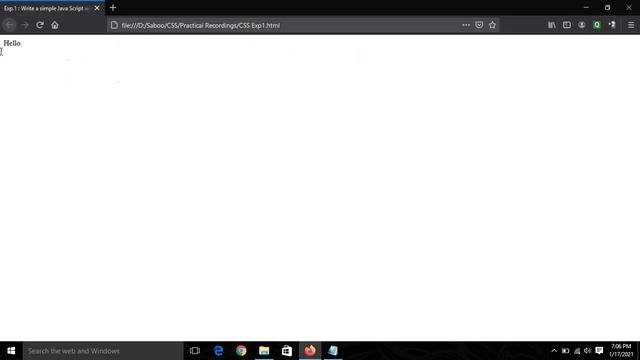Open the Action Center notifications
Viewport: 640px width, 360px height.
tap(599, 351)
